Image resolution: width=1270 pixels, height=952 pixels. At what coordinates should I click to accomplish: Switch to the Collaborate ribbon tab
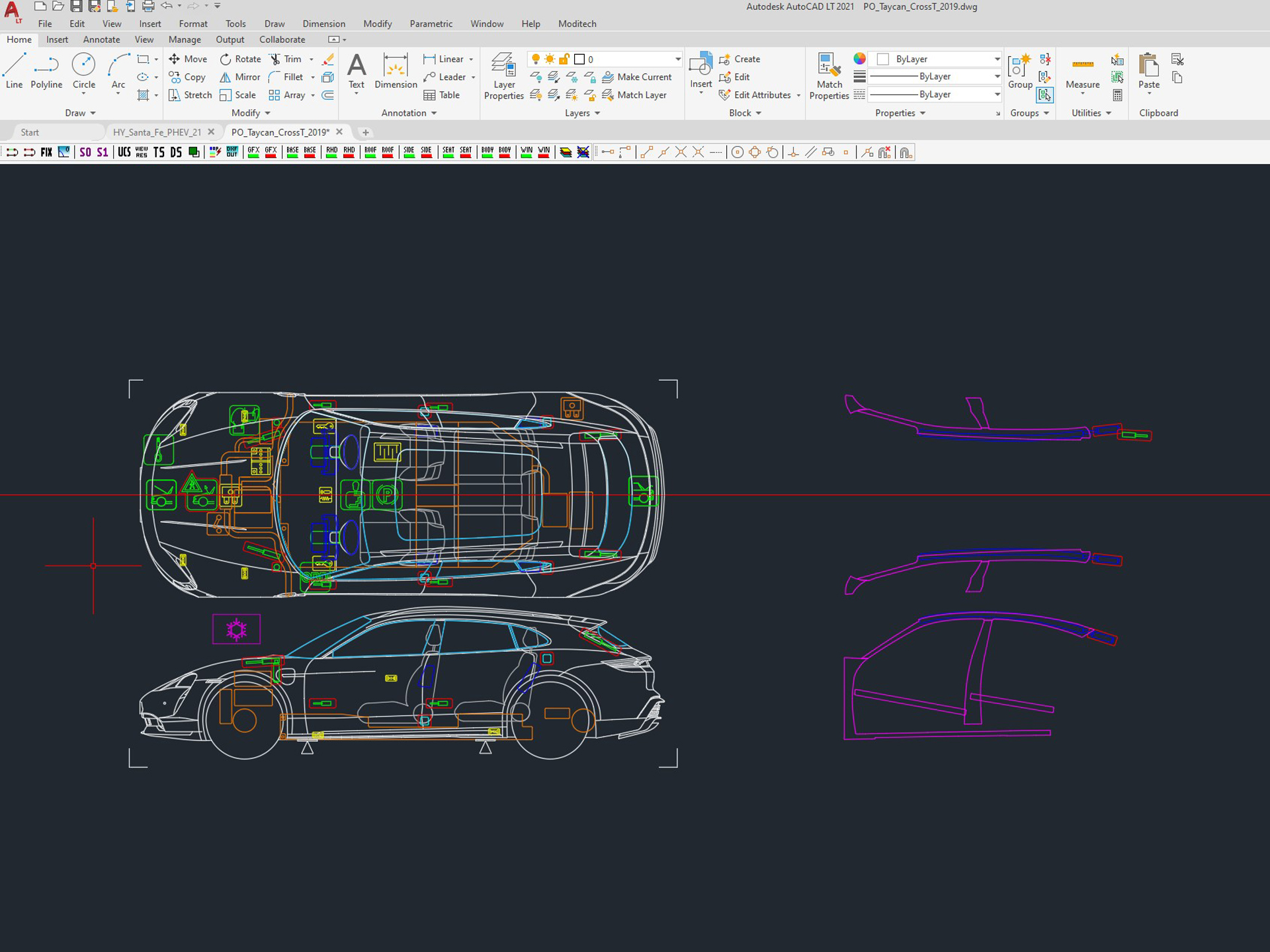point(282,40)
